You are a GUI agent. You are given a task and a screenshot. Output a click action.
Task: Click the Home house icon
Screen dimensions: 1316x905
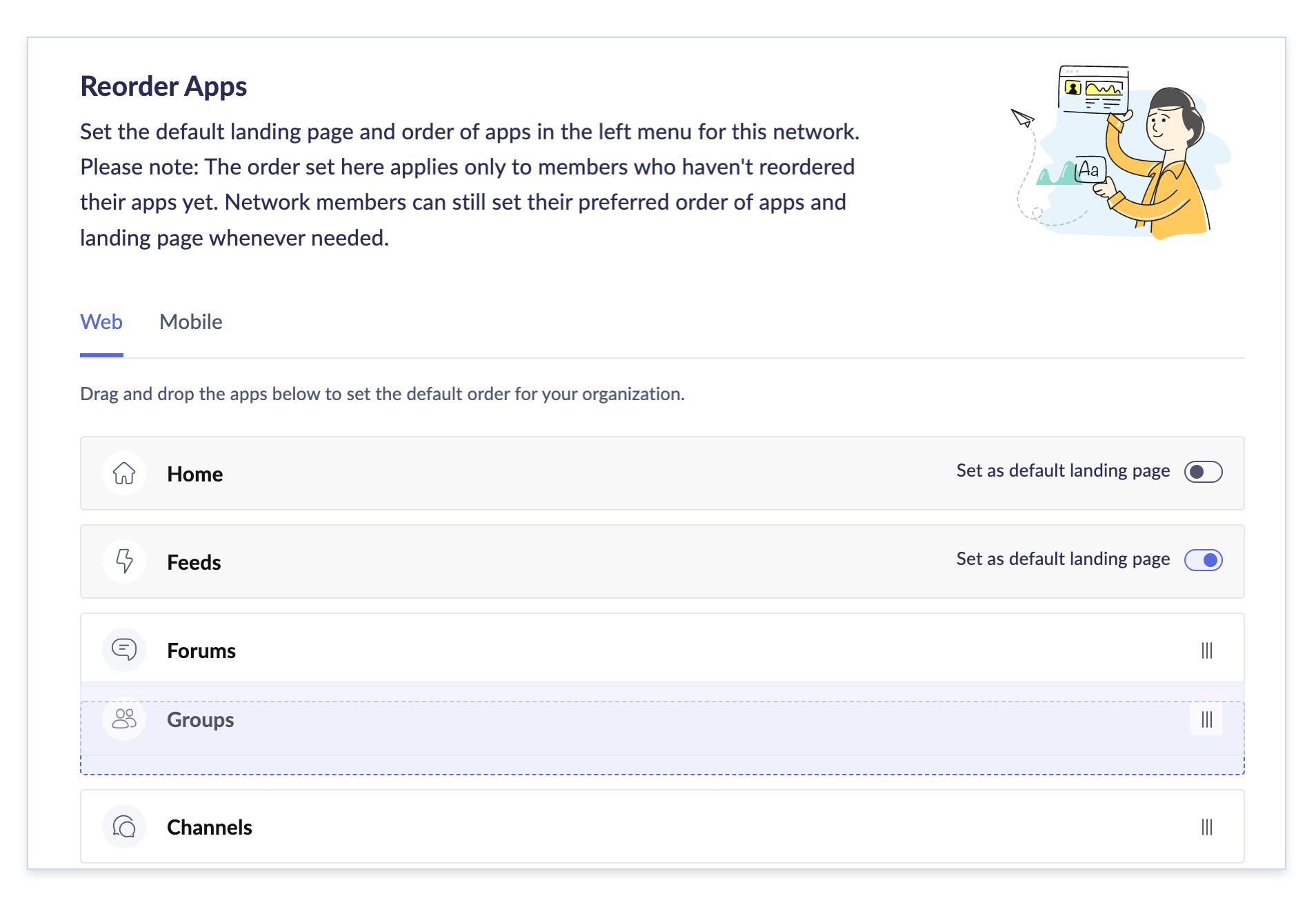pyautogui.click(x=124, y=473)
